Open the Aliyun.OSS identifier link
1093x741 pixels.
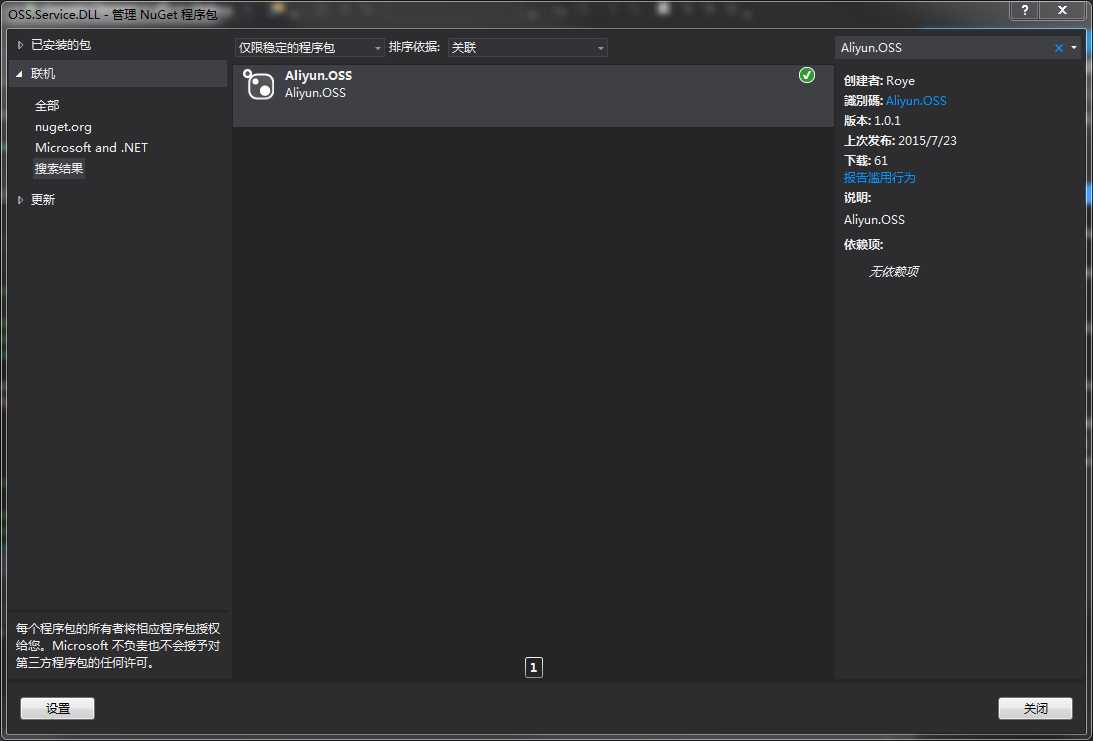916,100
